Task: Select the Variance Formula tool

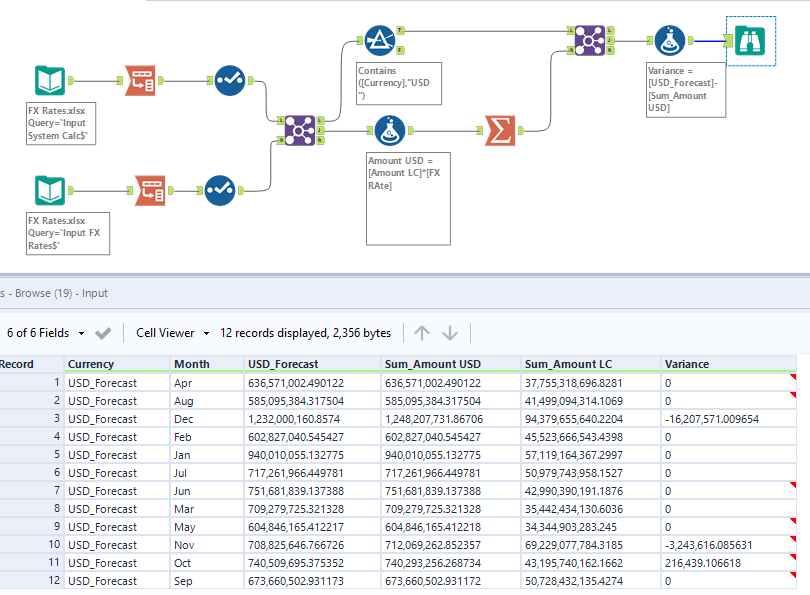Action: 670,41
